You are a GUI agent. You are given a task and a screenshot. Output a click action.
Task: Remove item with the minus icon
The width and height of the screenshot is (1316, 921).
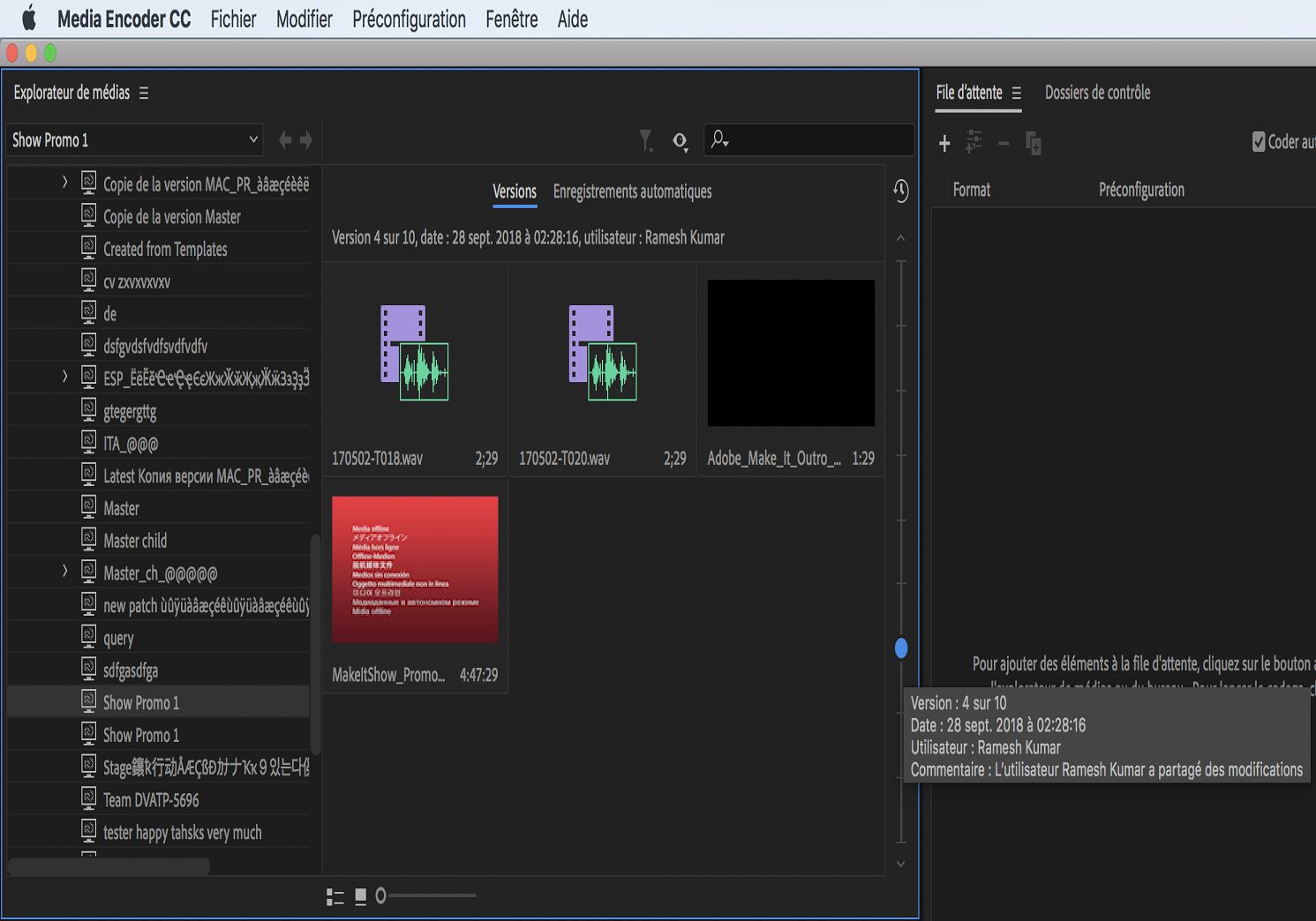pyautogui.click(x=1004, y=143)
